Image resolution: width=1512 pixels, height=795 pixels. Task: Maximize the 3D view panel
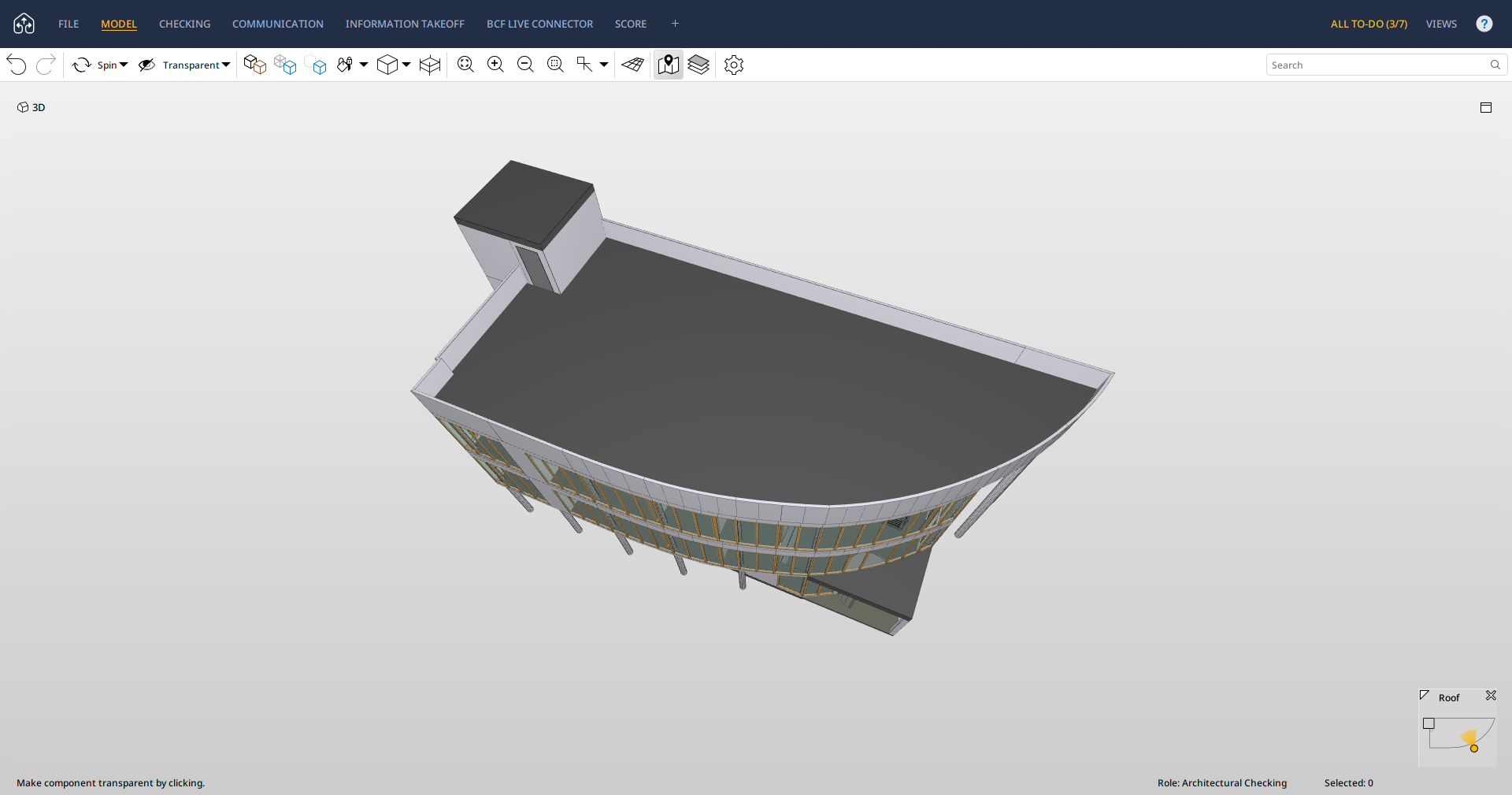[x=1486, y=107]
